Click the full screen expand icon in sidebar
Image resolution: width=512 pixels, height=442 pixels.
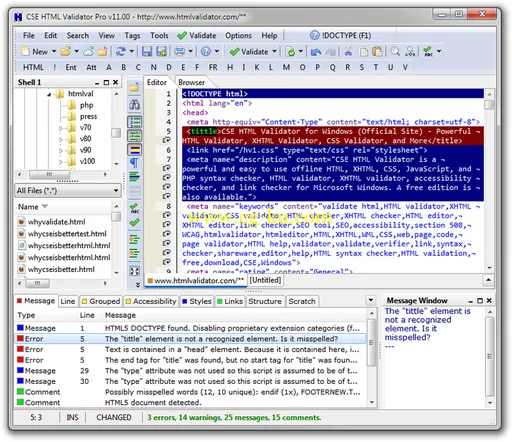[134, 271]
